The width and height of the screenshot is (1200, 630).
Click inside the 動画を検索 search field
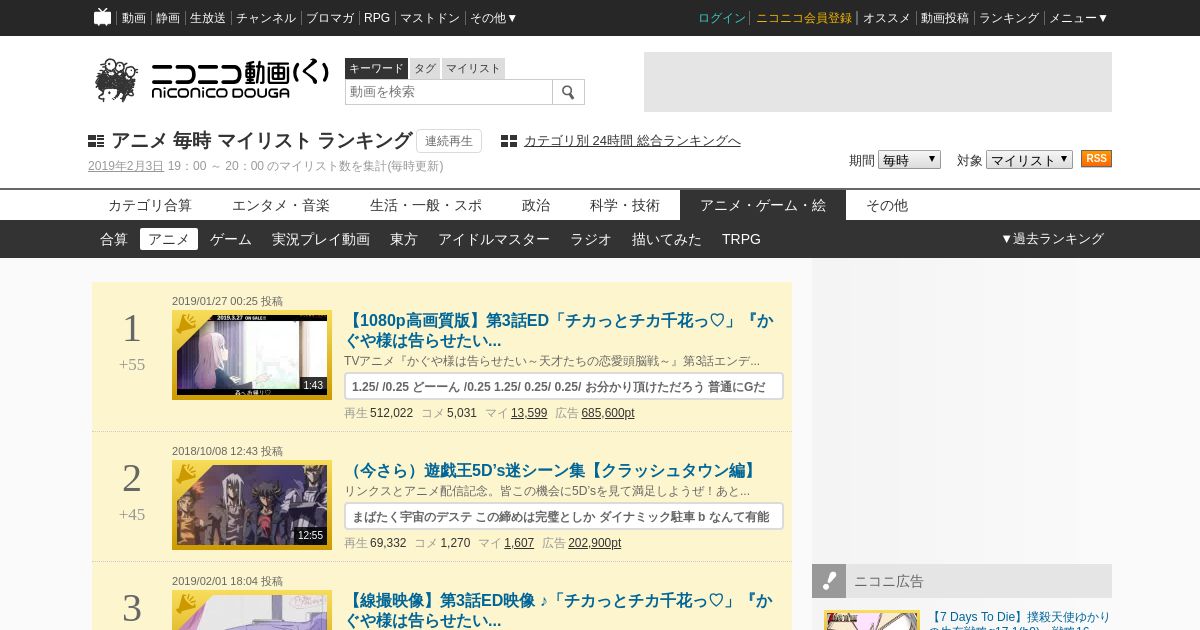tap(449, 92)
